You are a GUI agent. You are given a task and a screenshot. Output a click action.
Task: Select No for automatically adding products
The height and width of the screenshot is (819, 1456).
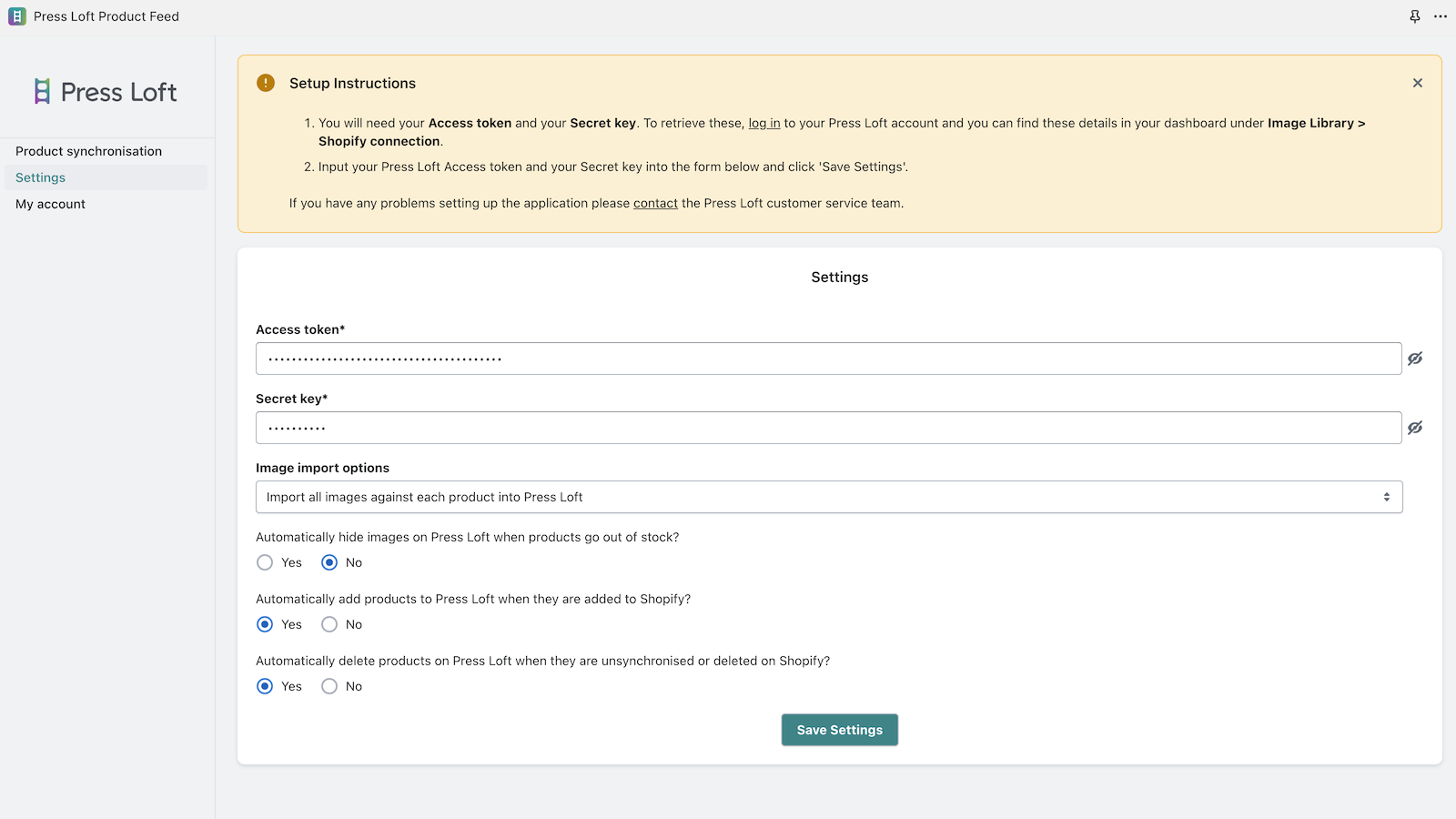coord(329,624)
